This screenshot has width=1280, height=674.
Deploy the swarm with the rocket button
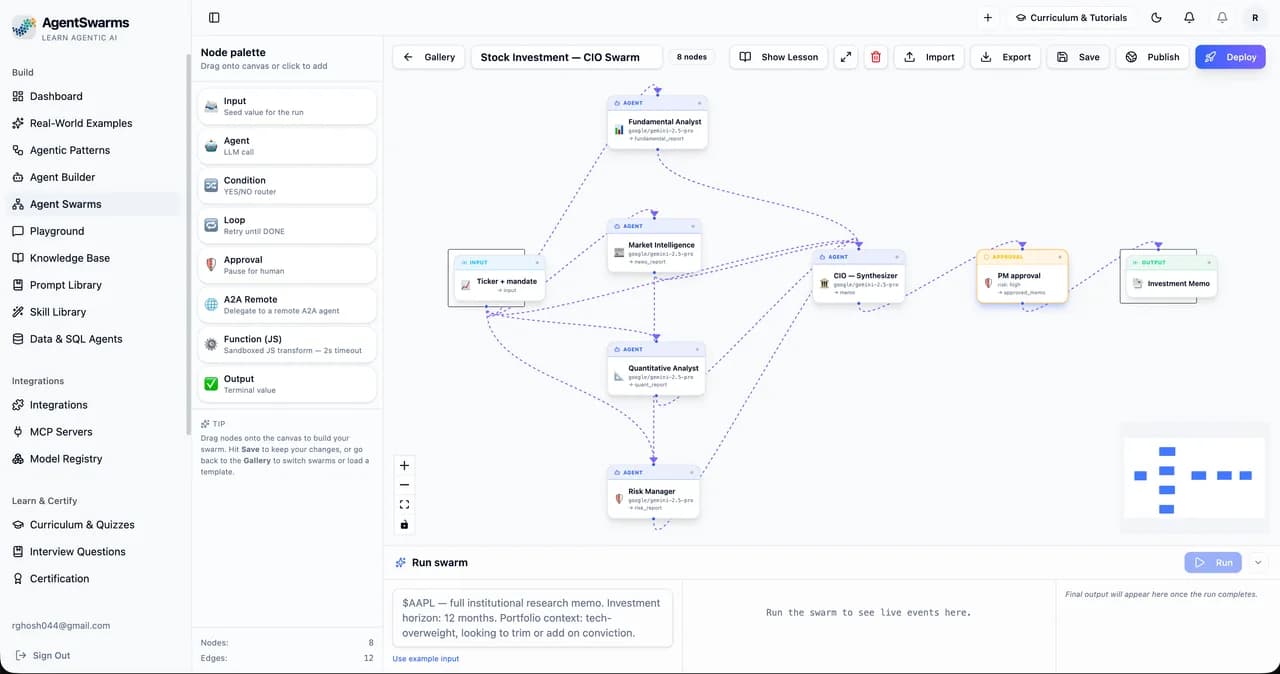tap(1230, 57)
